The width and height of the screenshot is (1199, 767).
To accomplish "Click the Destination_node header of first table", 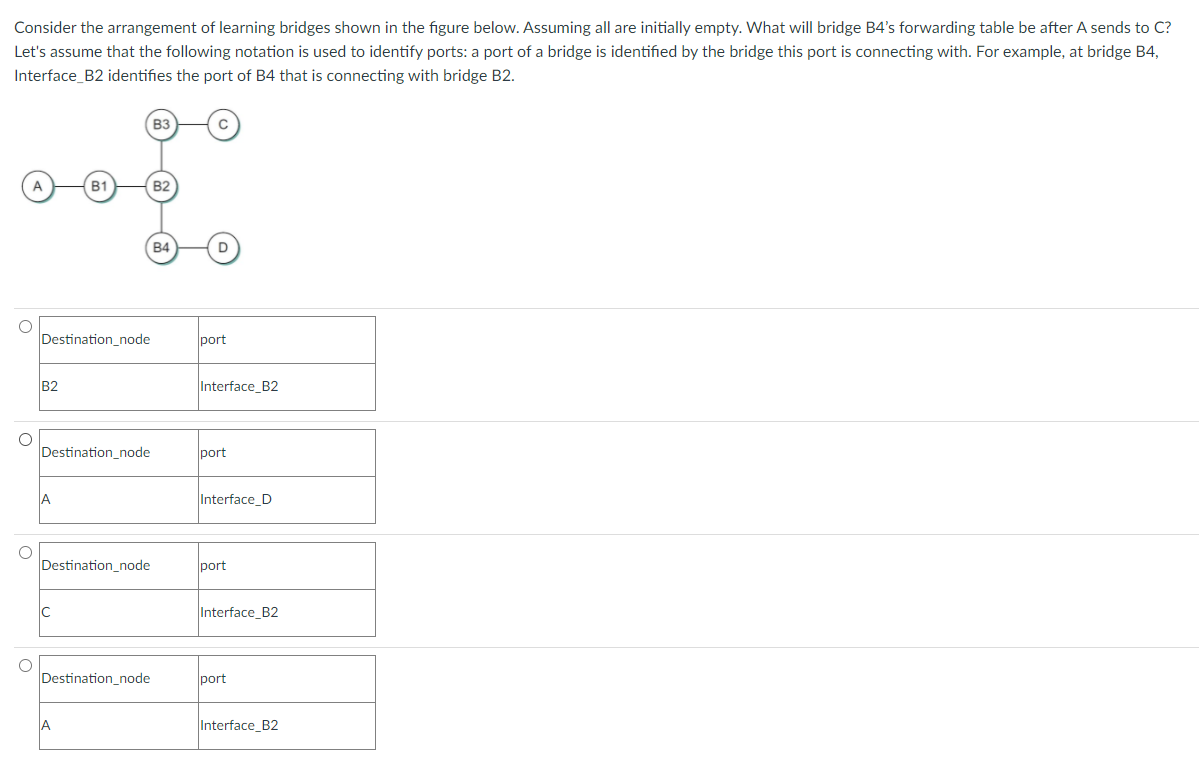I will click(x=119, y=340).
